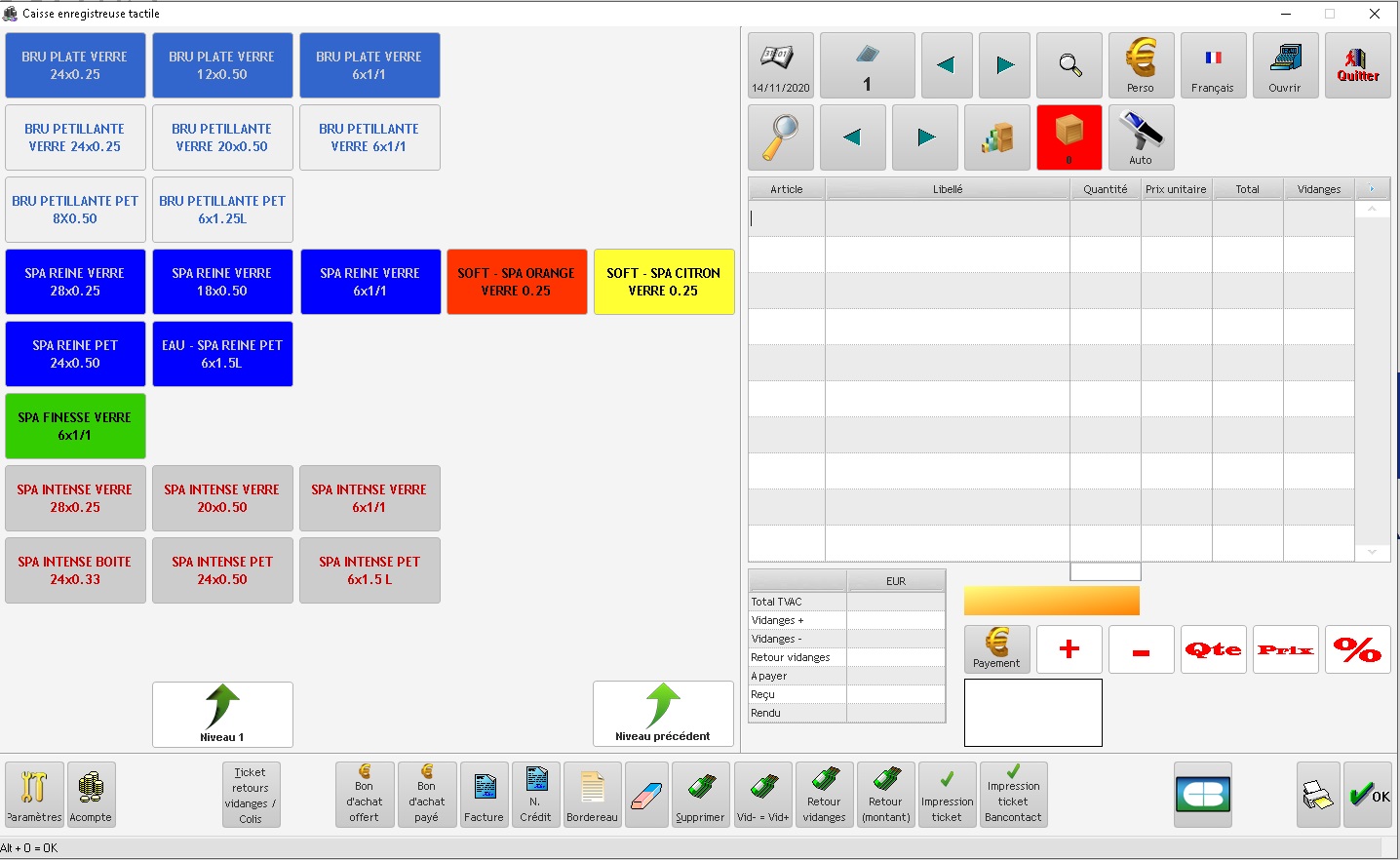Open Paramètres settings
The width and height of the screenshot is (1400, 860).
point(34,795)
